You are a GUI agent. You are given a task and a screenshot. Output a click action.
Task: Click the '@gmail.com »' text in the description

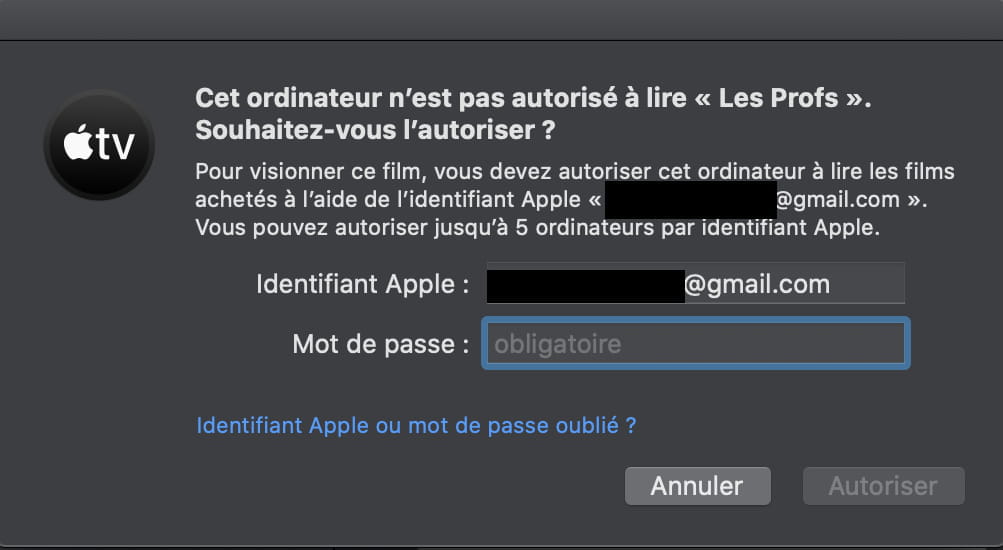(x=851, y=200)
